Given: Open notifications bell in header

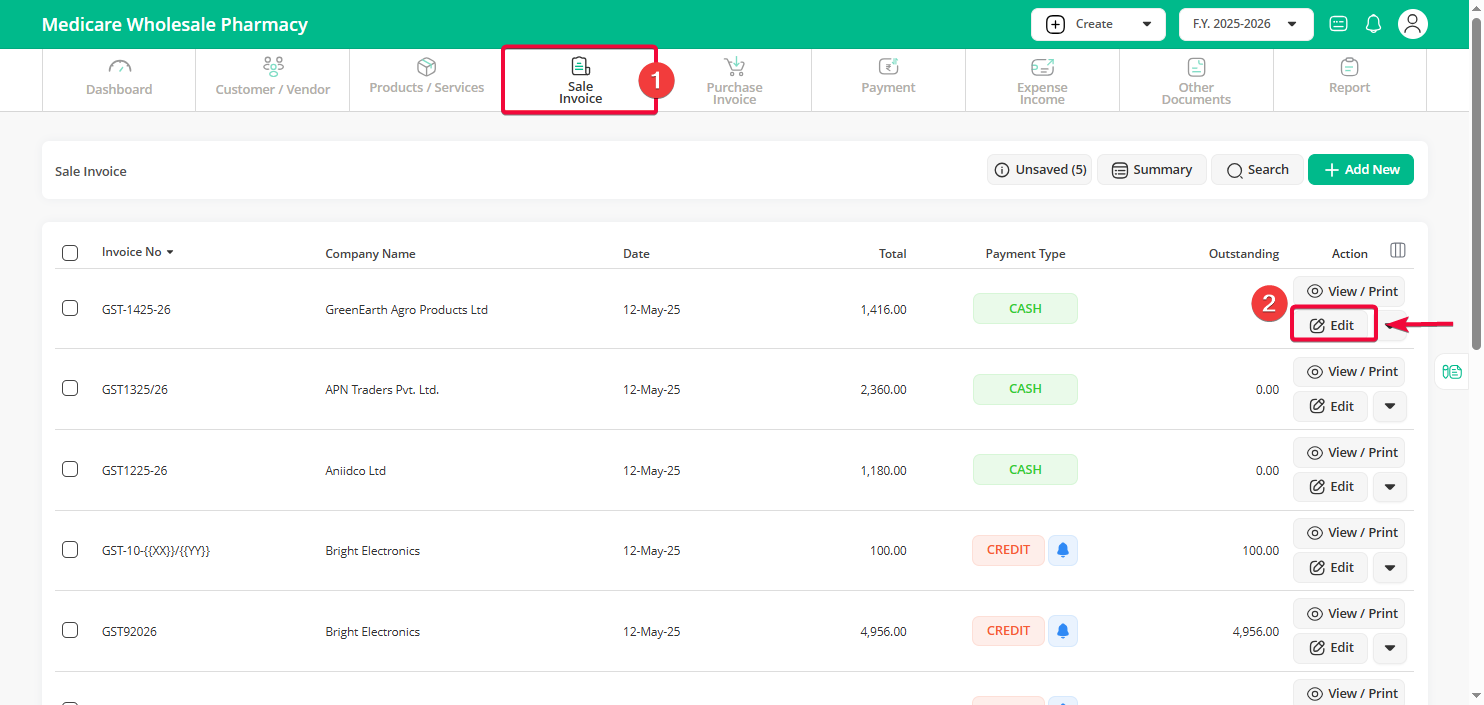Looking at the screenshot, I should (x=1373, y=24).
